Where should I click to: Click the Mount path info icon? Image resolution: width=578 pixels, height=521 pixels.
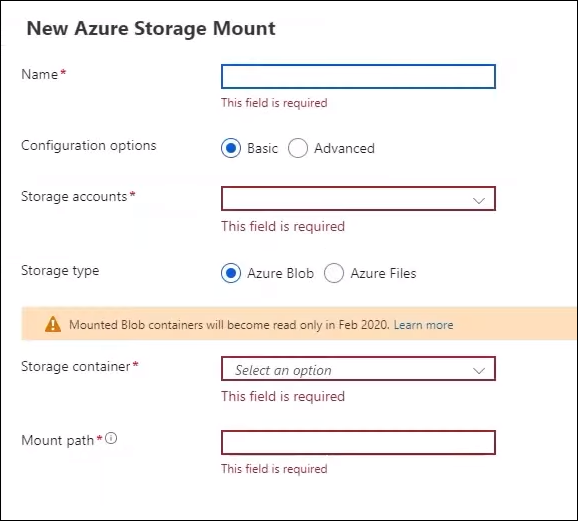coord(111,438)
